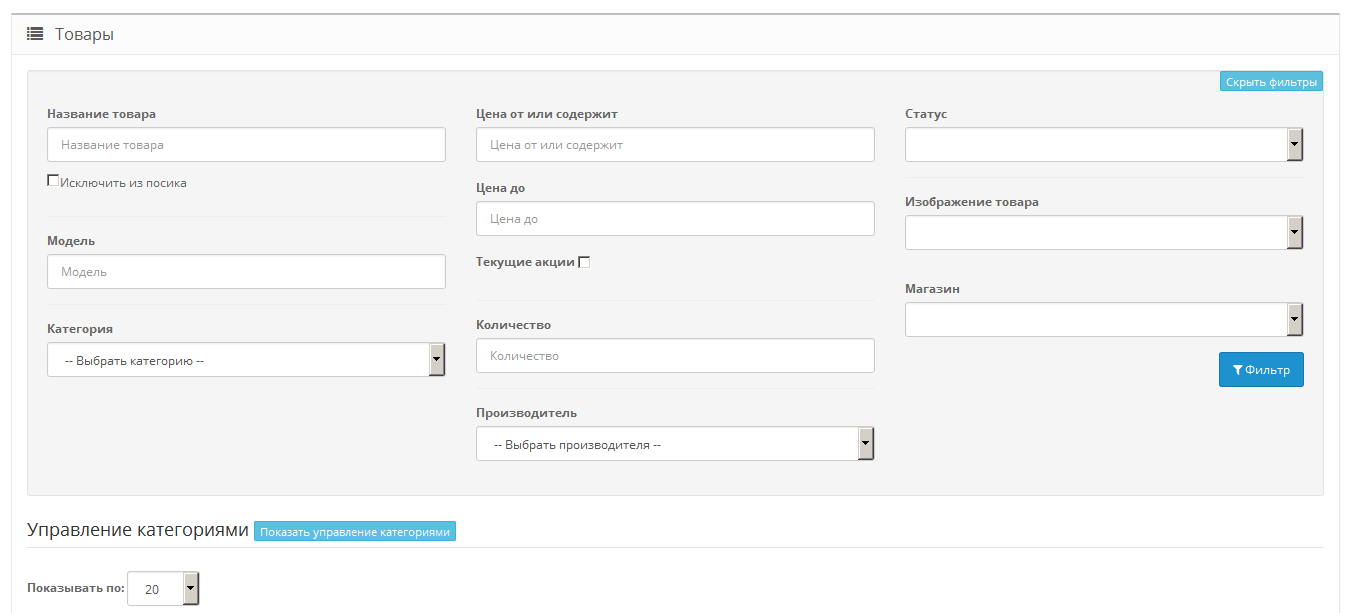Click the Цена до input field

(x=675, y=219)
